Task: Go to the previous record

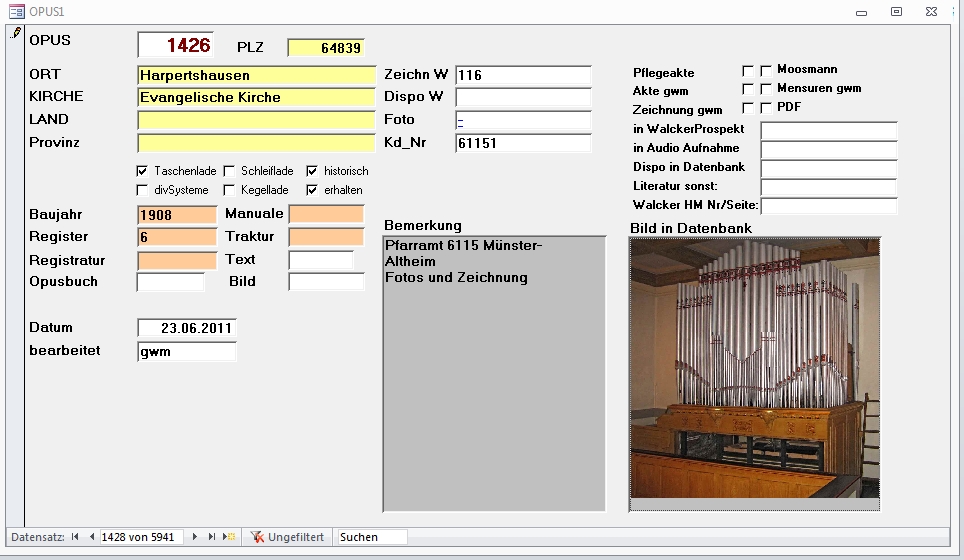Action: pos(92,537)
